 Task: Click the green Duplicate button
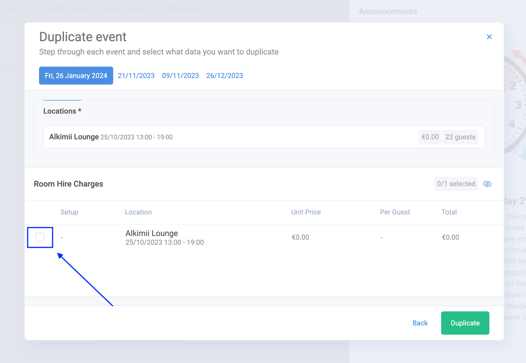click(465, 323)
